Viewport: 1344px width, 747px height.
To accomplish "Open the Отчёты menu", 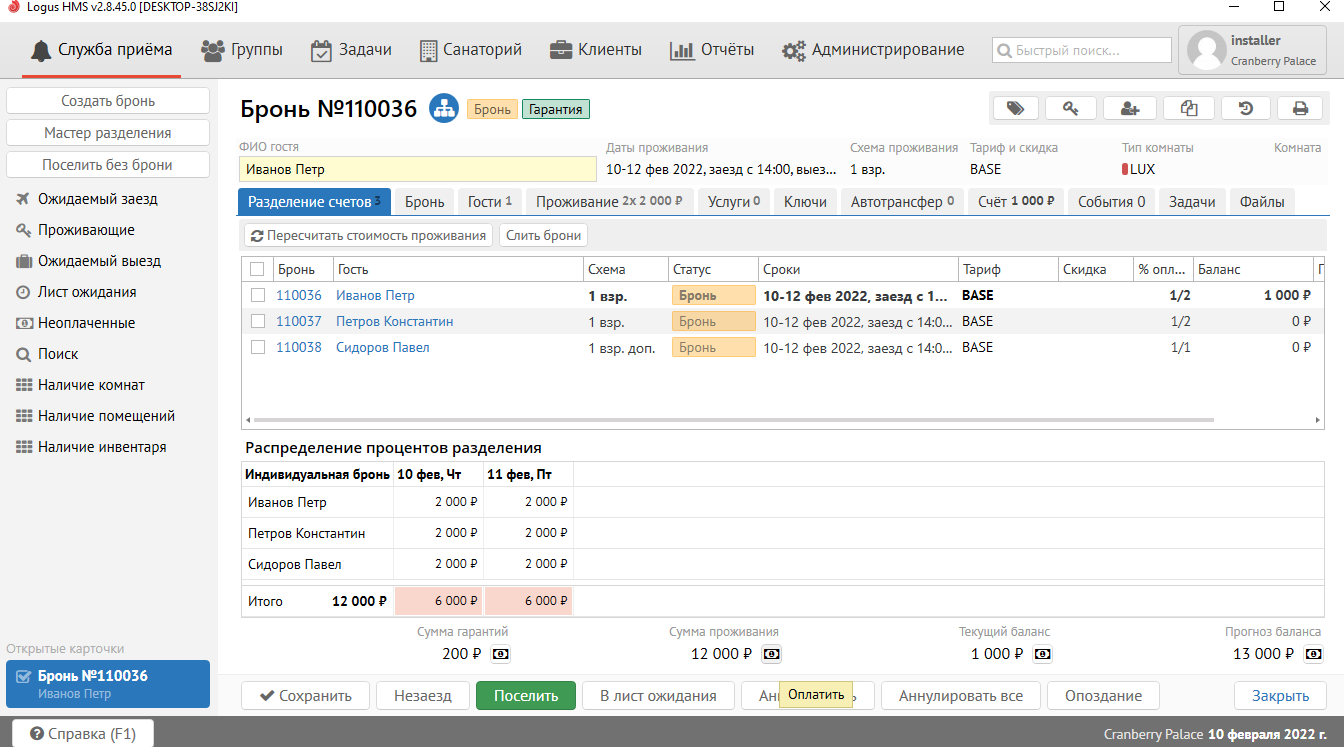I will coord(712,50).
